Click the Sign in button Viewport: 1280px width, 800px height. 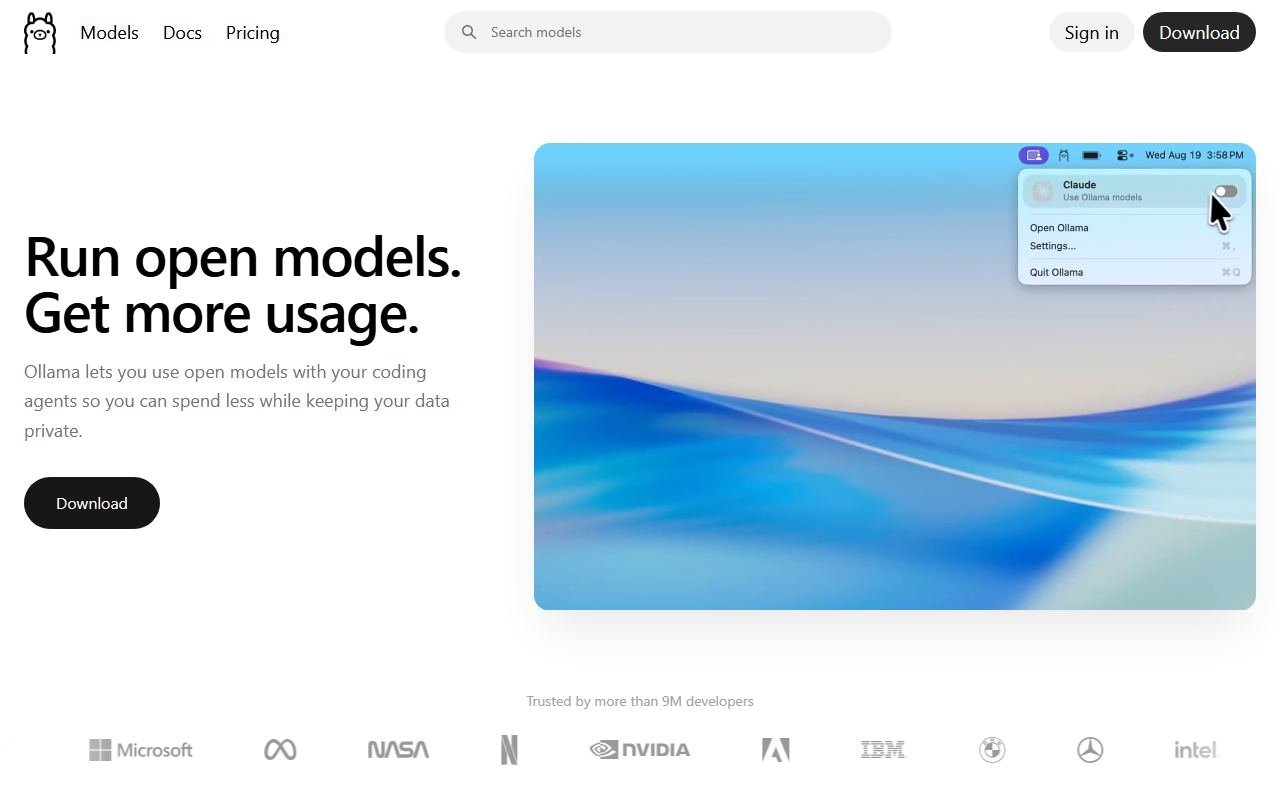click(x=1092, y=32)
